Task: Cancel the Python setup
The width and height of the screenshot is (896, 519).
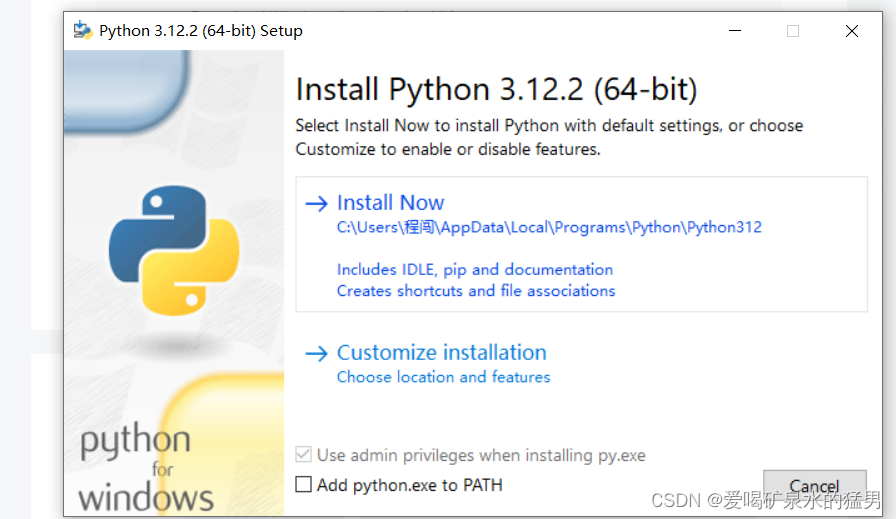Action: 814,486
